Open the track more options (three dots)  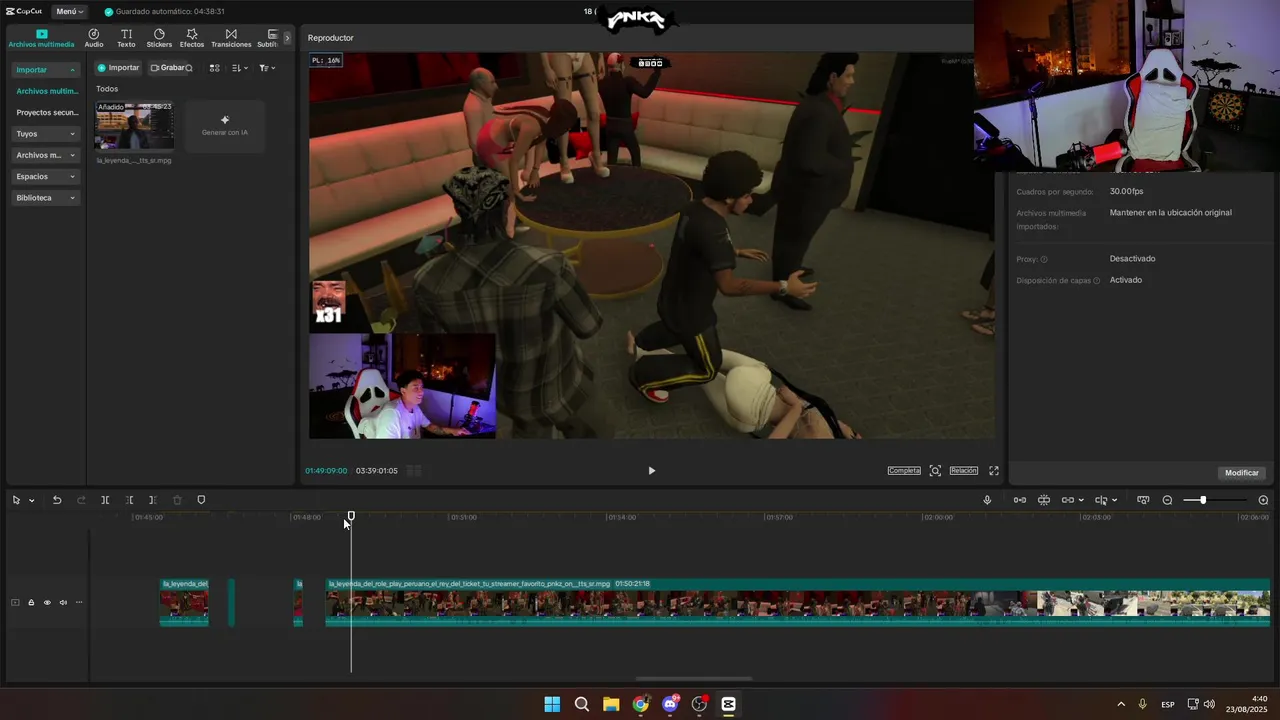point(79,602)
